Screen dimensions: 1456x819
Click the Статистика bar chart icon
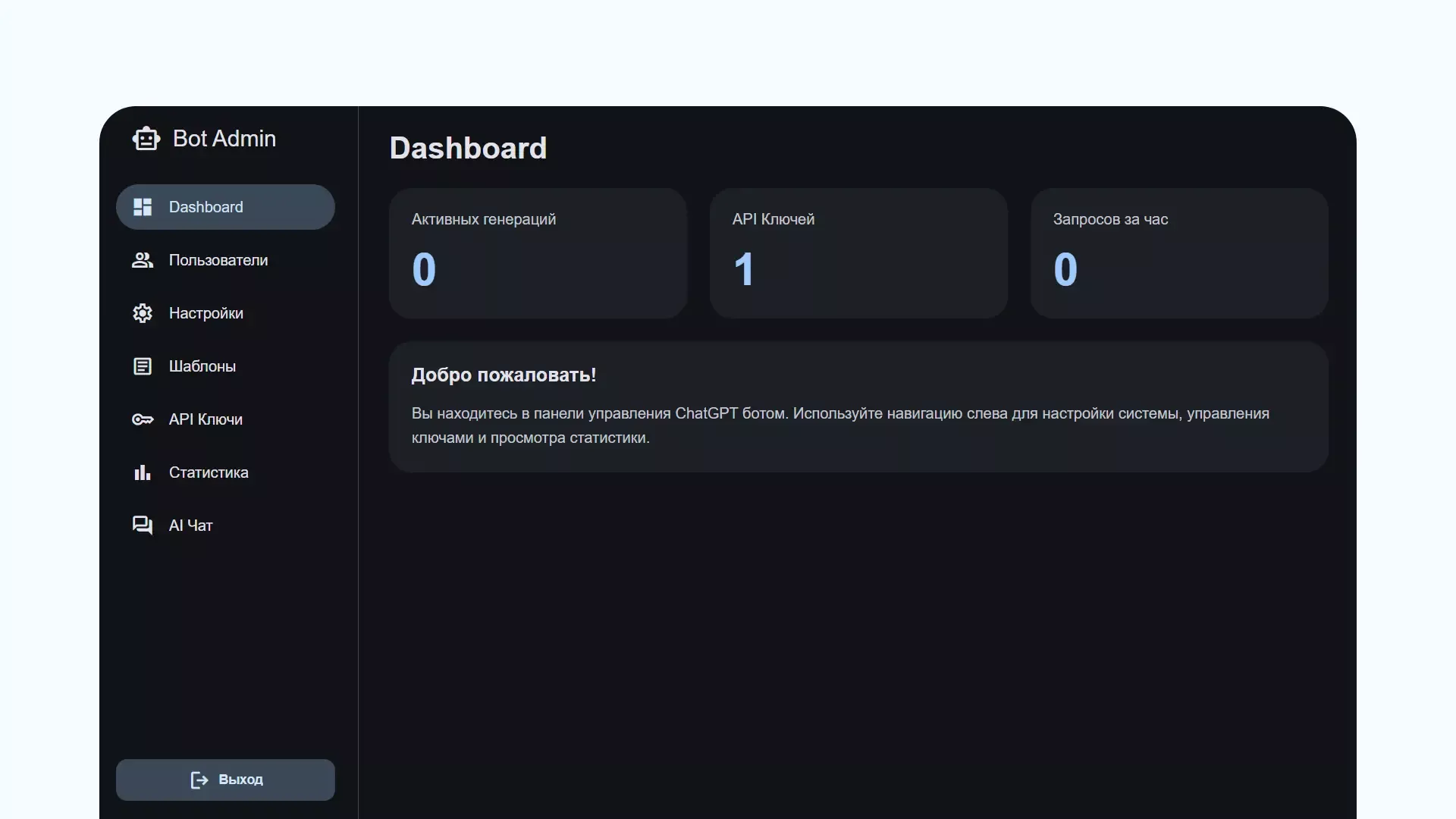tap(143, 472)
